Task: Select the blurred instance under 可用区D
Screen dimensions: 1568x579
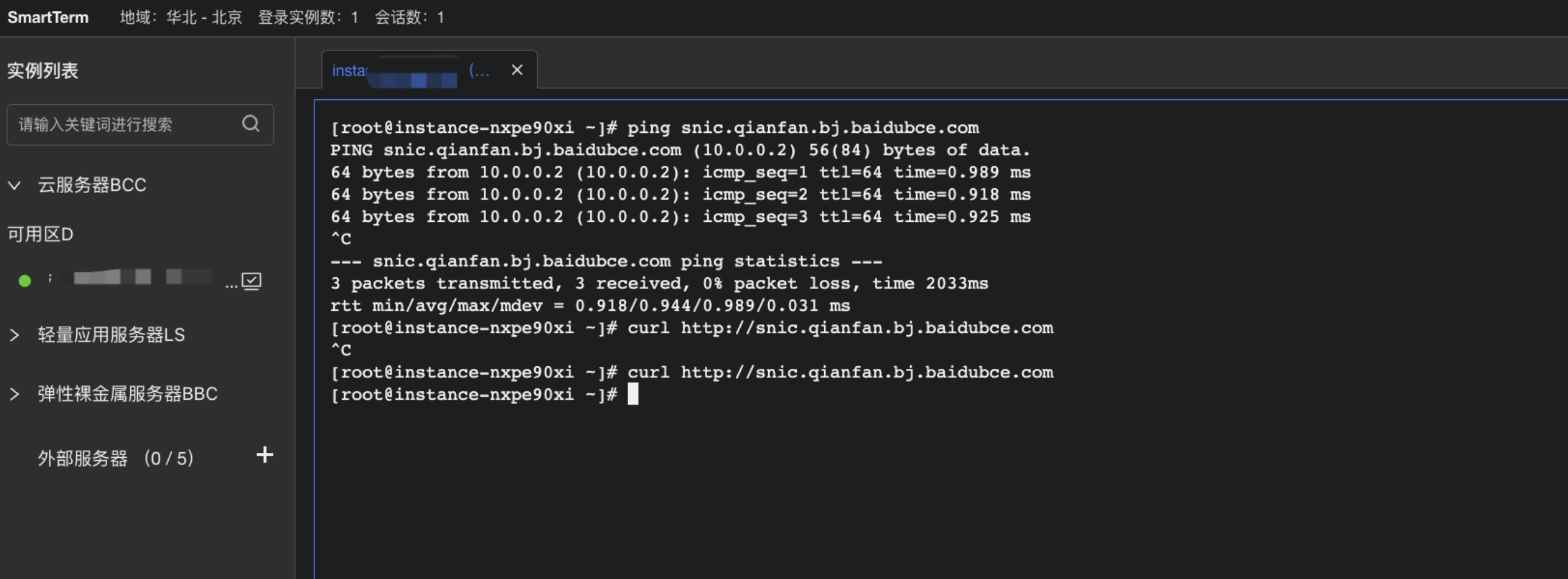Action: click(137, 279)
